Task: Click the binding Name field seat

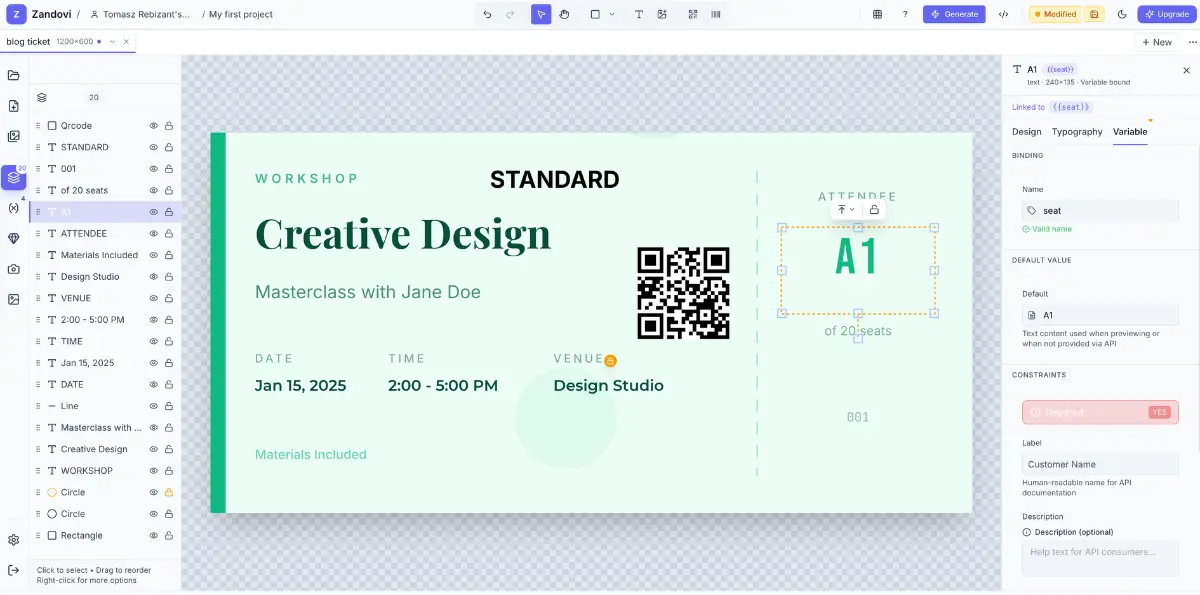Action: [x=1100, y=211]
